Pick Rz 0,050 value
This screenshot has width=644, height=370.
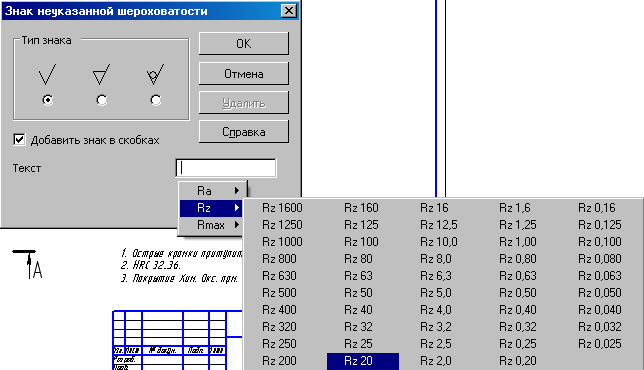(x=600, y=293)
